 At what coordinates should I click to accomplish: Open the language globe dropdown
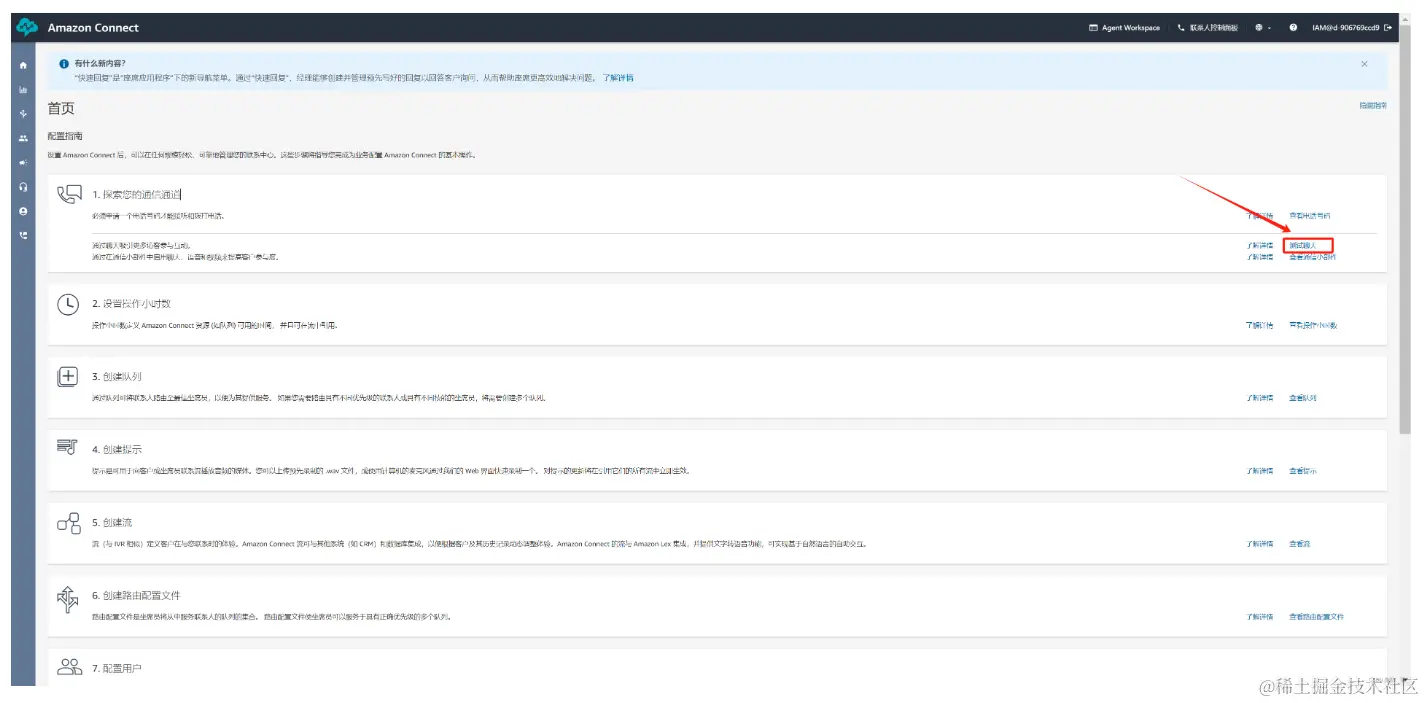tap(1263, 28)
